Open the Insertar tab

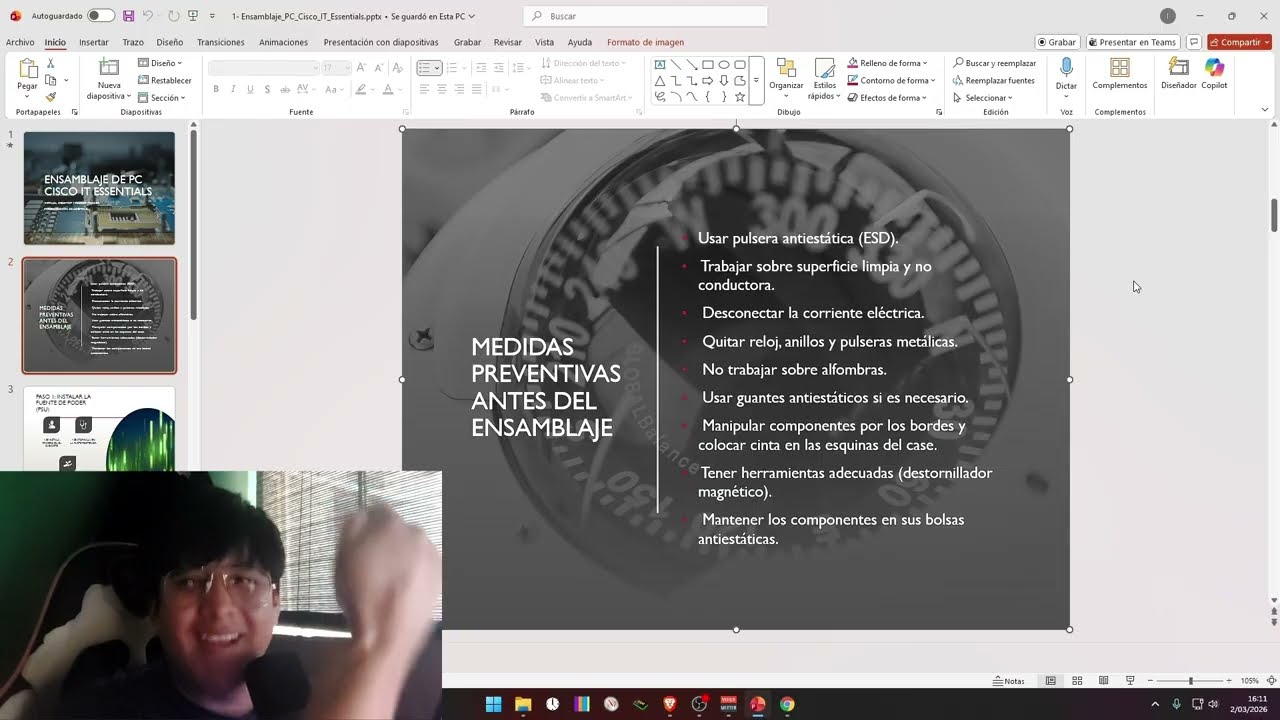point(94,42)
